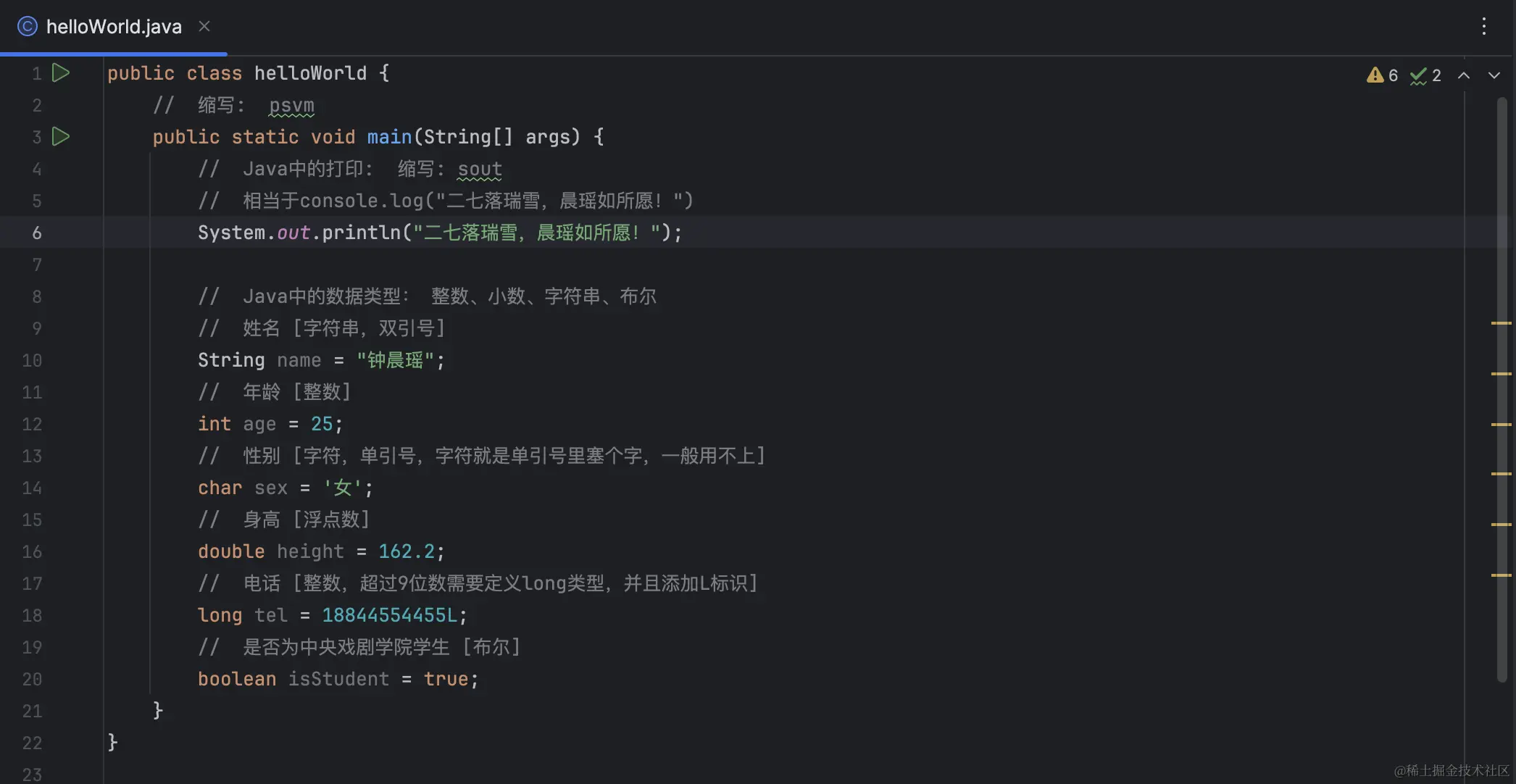Click the italic 'out' field reference

tap(293, 233)
